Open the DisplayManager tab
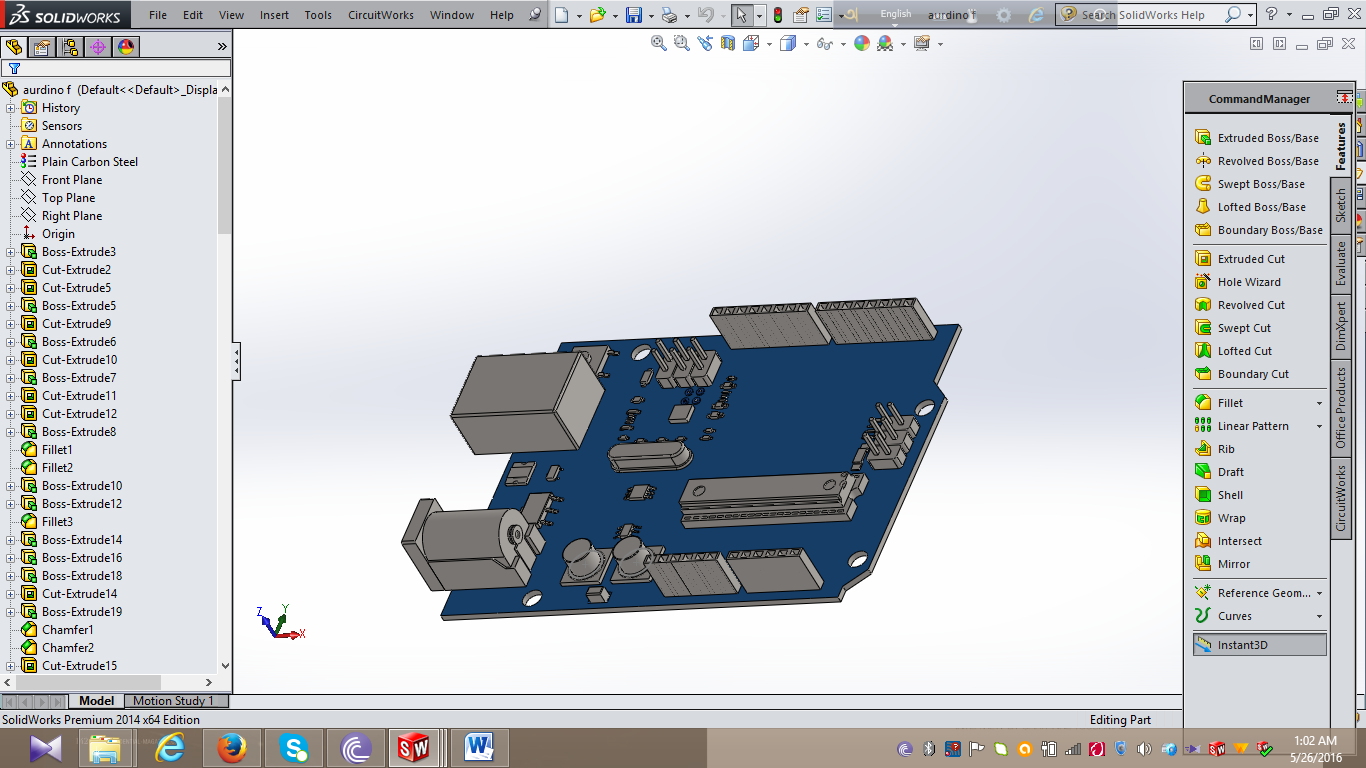Image resolution: width=1366 pixels, height=768 pixels. click(x=126, y=47)
